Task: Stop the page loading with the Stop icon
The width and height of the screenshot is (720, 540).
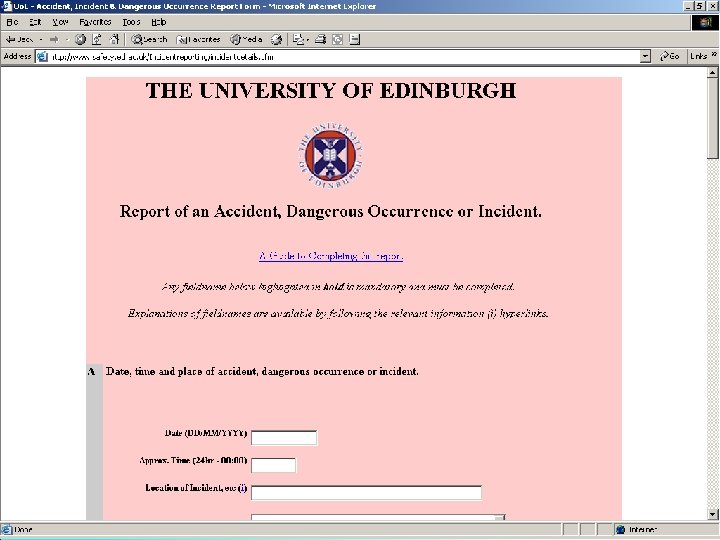Action: click(x=80, y=39)
